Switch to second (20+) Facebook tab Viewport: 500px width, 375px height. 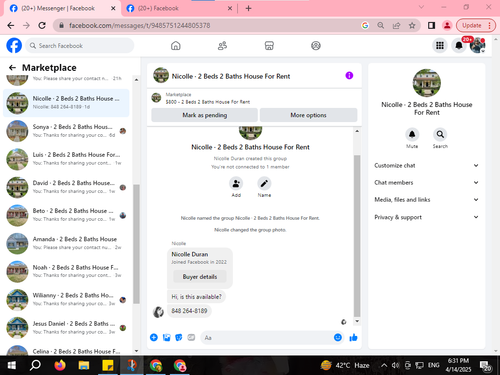[178, 8]
